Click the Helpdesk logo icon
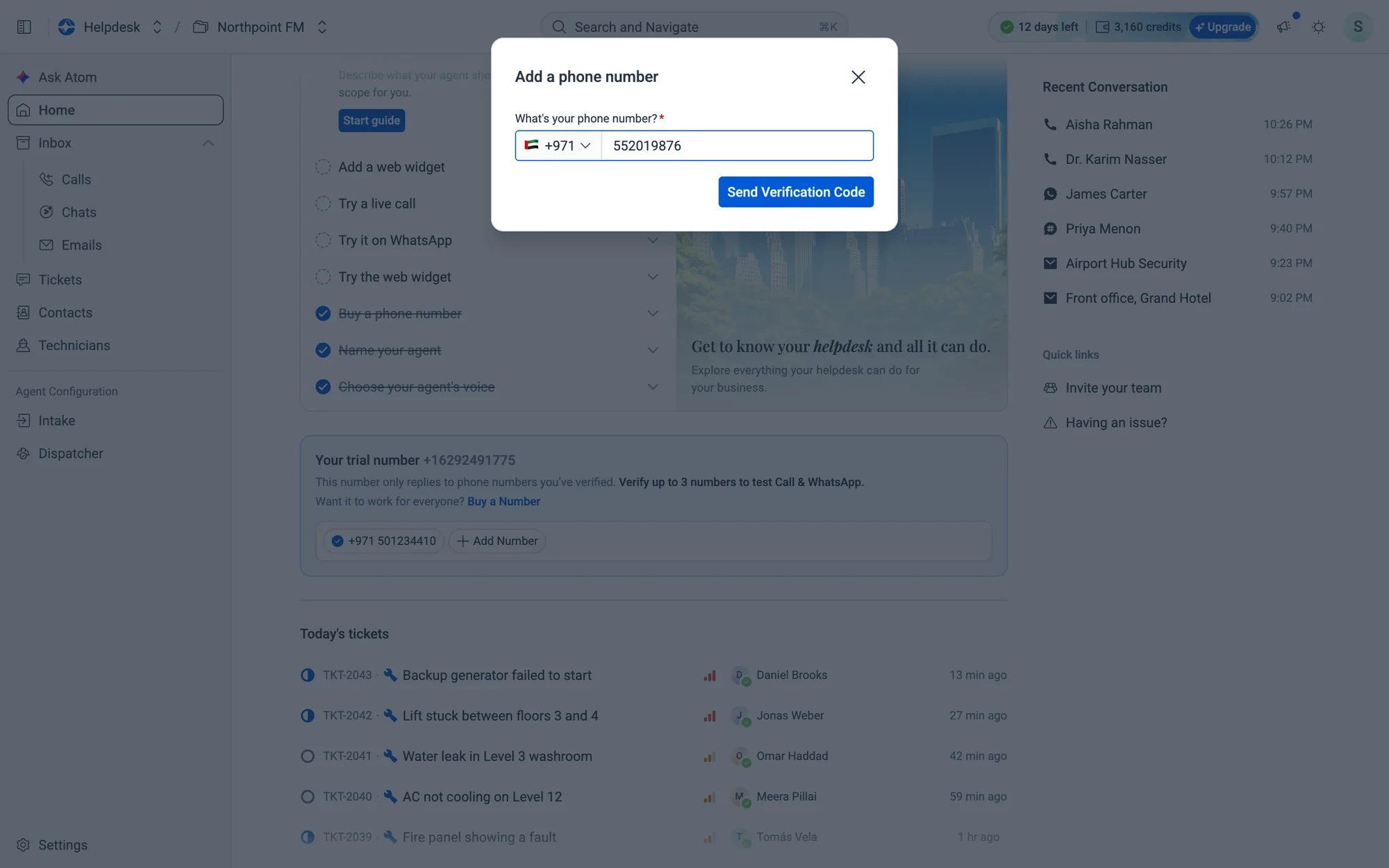Screen dimensions: 1389x868 pyautogui.click(x=67, y=27)
